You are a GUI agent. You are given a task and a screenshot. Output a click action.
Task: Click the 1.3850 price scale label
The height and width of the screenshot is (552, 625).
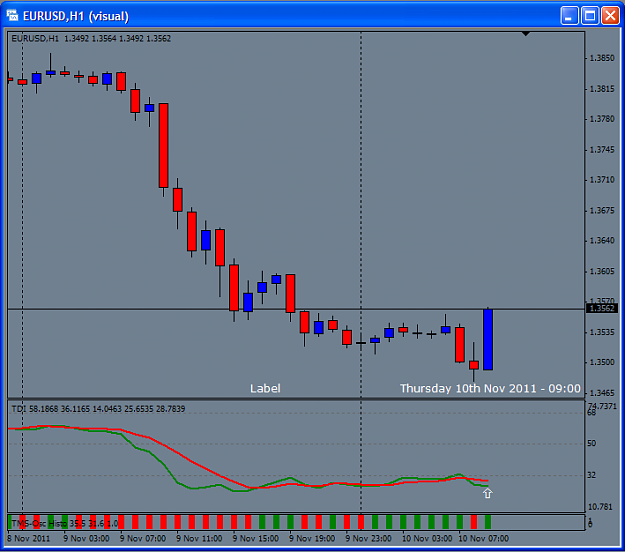coord(602,58)
